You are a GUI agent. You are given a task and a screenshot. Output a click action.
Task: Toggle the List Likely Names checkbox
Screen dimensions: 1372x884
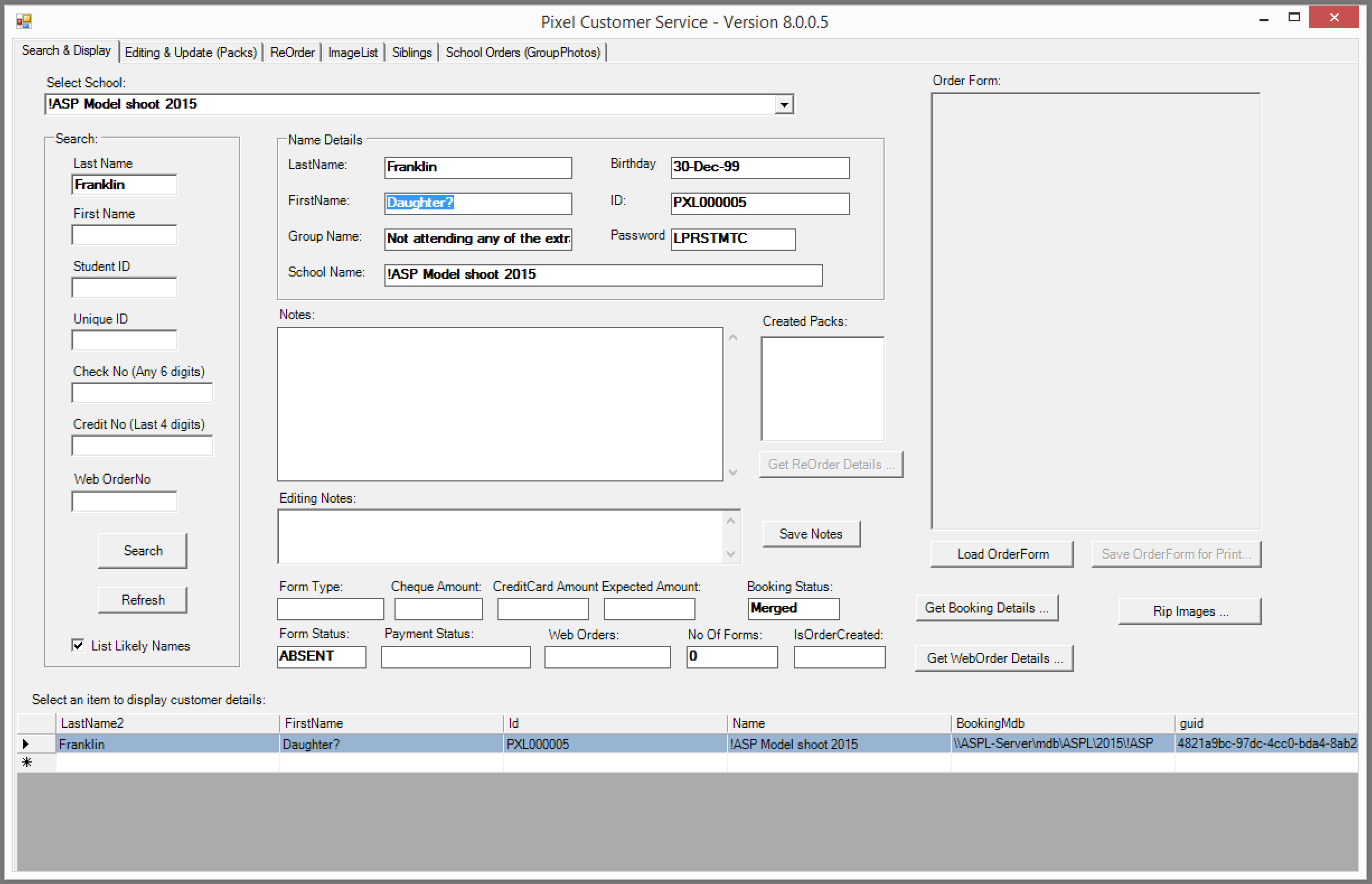(x=78, y=645)
